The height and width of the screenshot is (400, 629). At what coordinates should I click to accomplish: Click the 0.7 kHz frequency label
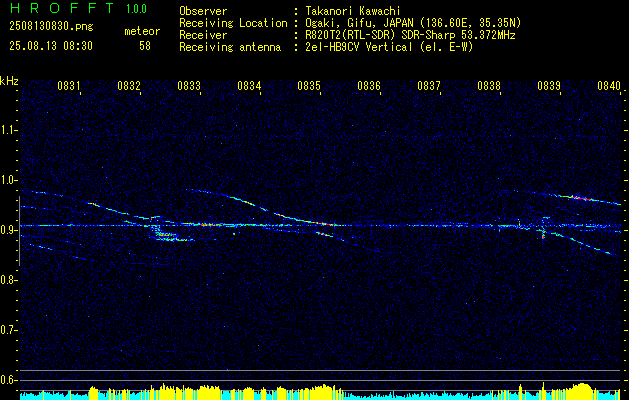tap(7, 330)
